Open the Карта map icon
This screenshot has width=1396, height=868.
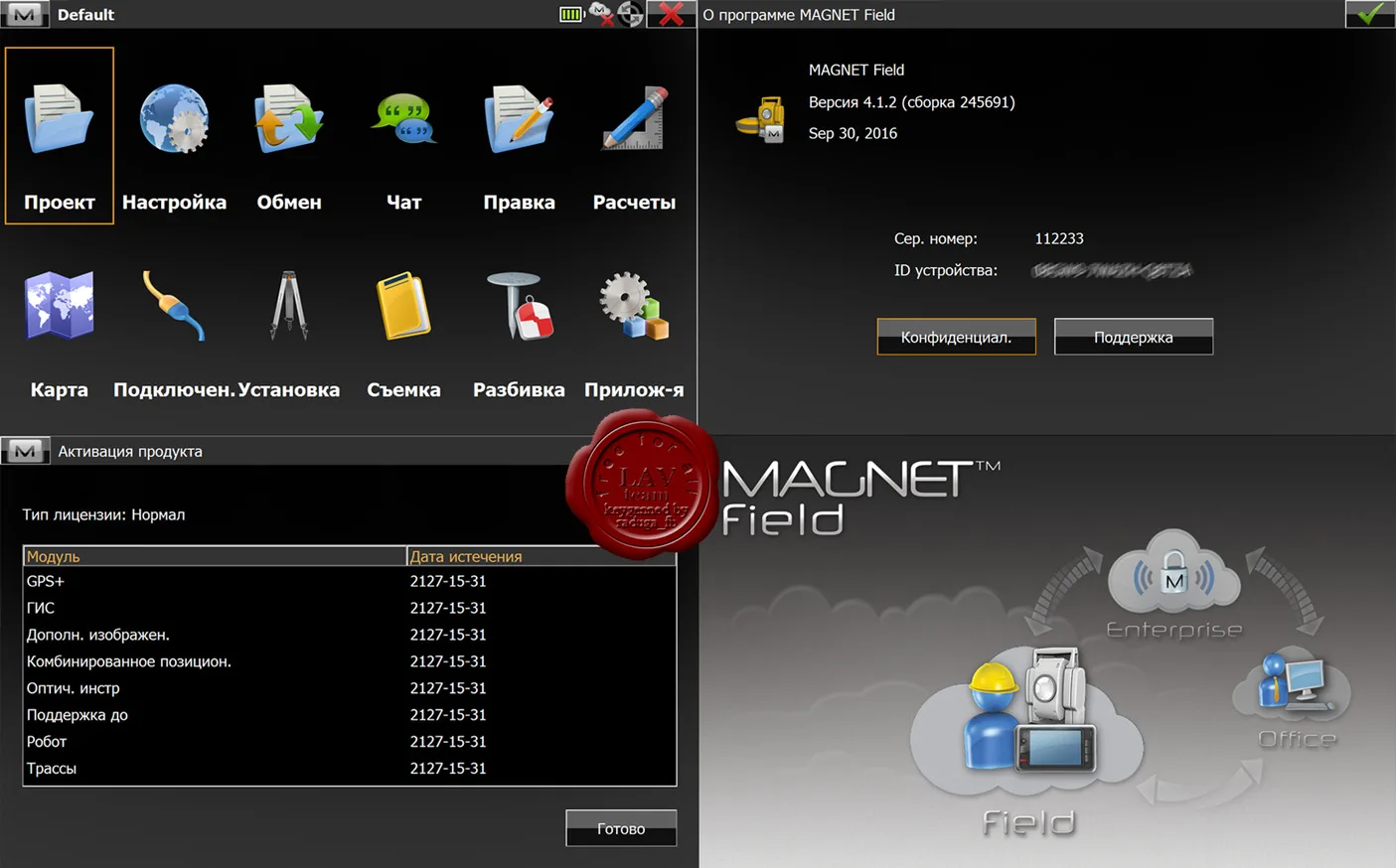click(59, 308)
